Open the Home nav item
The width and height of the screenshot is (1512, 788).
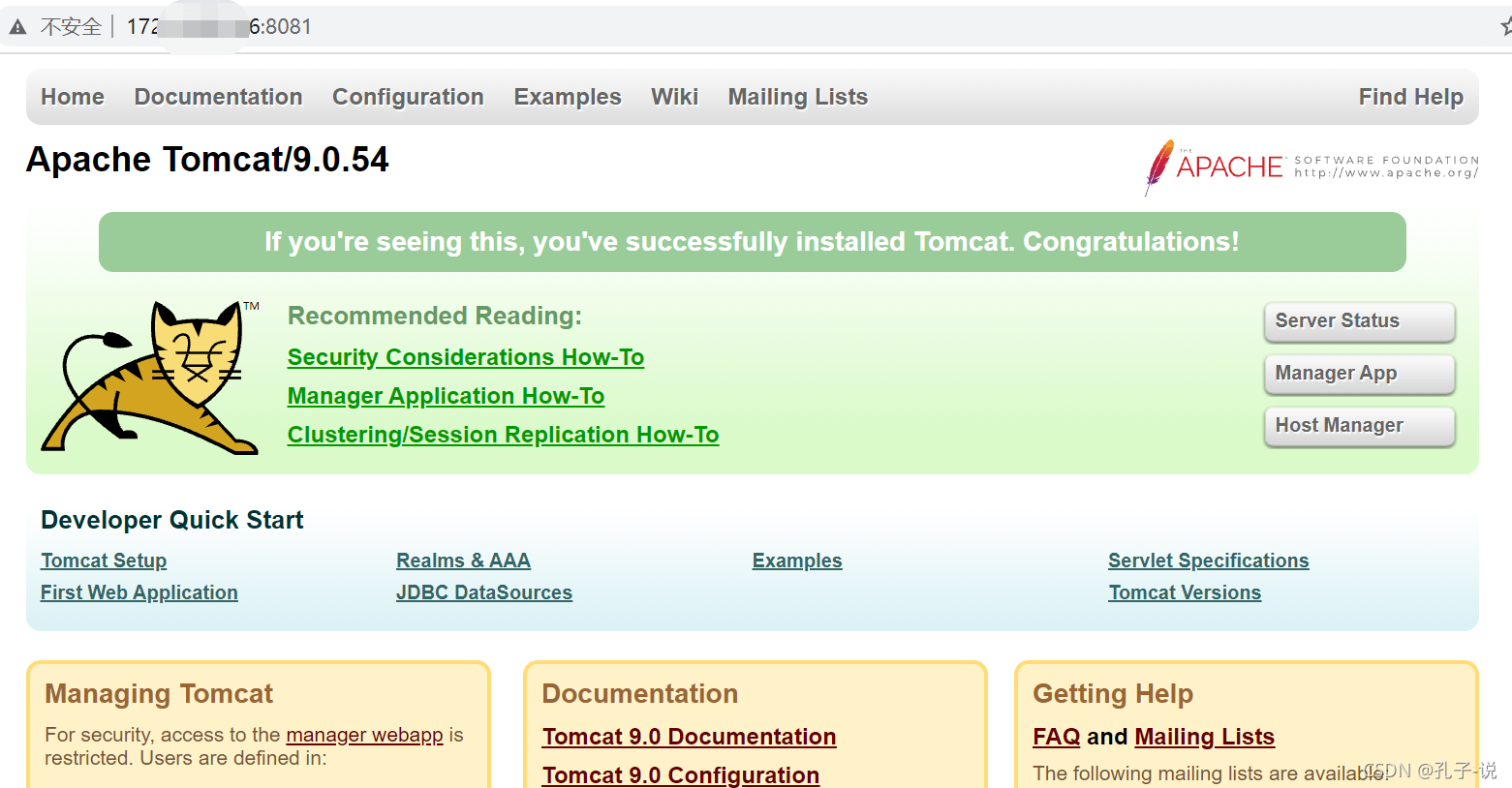(73, 97)
